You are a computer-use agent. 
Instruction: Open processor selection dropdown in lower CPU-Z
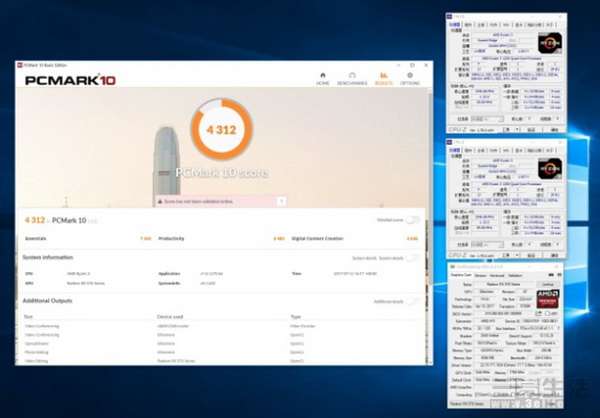(x=487, y=245)
